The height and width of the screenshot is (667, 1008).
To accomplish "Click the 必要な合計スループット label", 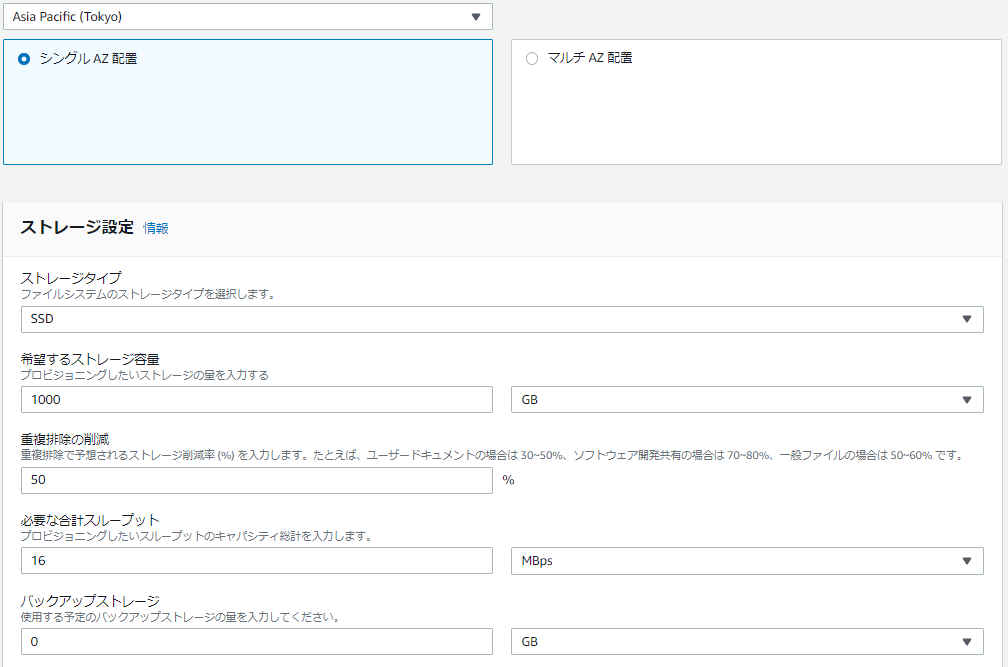I will coord(90,520).
